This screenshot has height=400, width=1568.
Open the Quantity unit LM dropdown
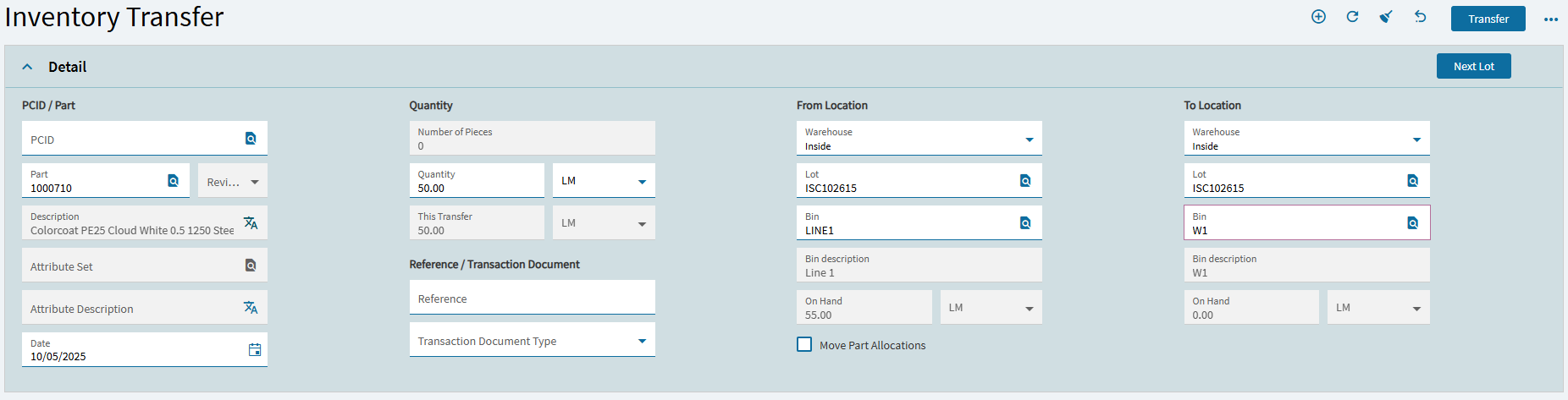pyautogui.click(x=604, y=181)
